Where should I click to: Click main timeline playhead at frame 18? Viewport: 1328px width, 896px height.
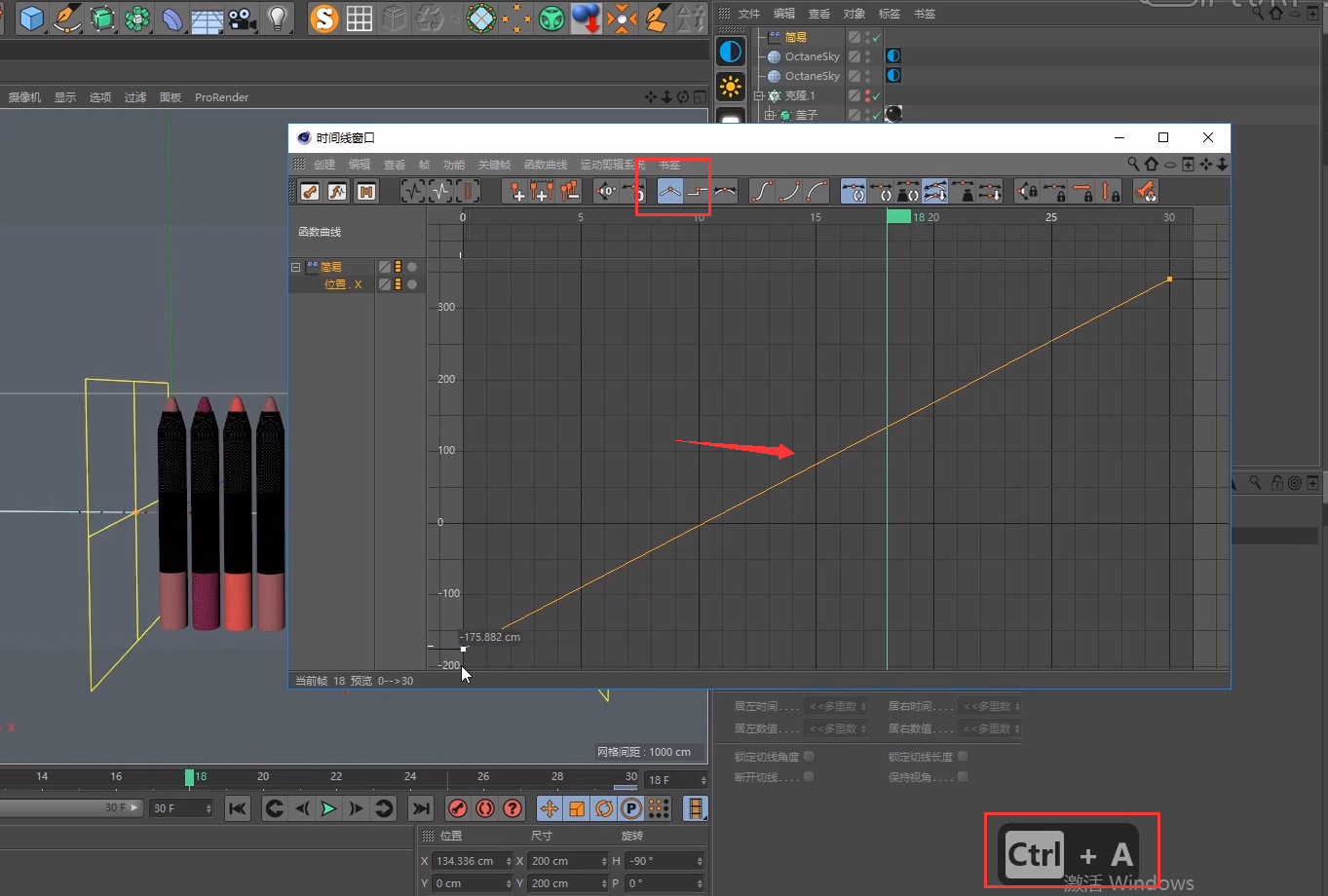pos(189,777)
